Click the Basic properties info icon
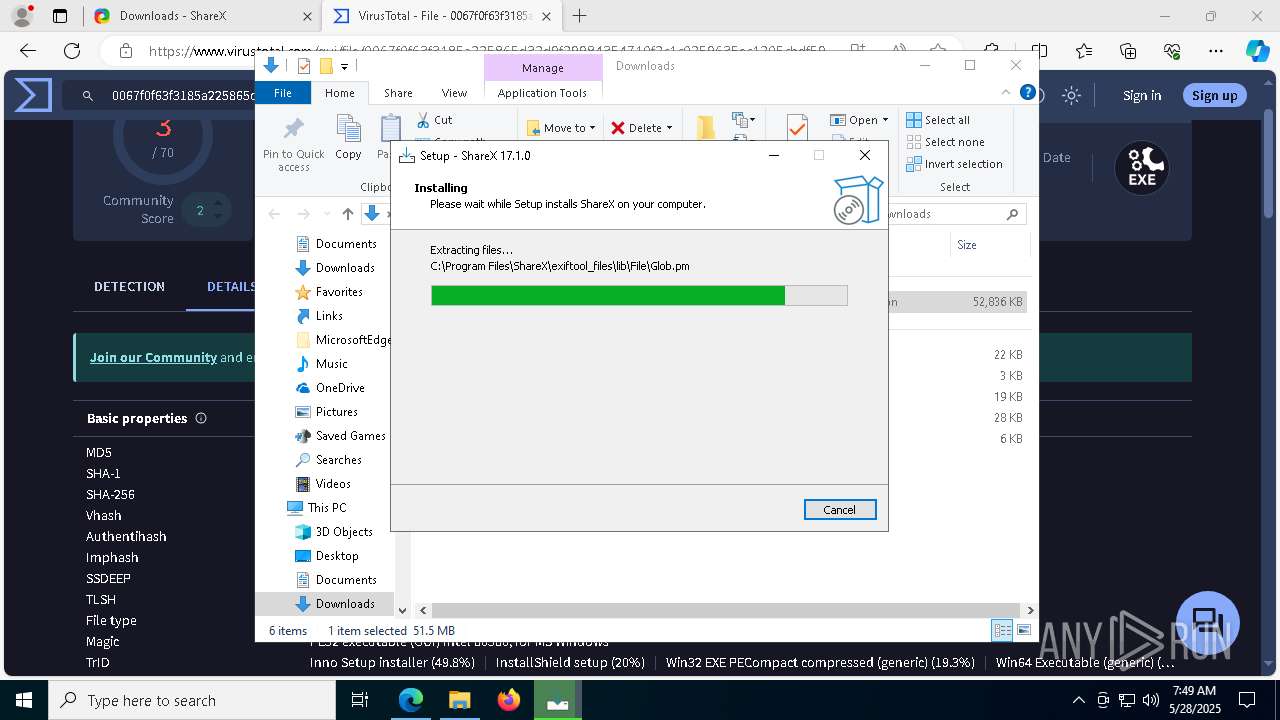 201,418
